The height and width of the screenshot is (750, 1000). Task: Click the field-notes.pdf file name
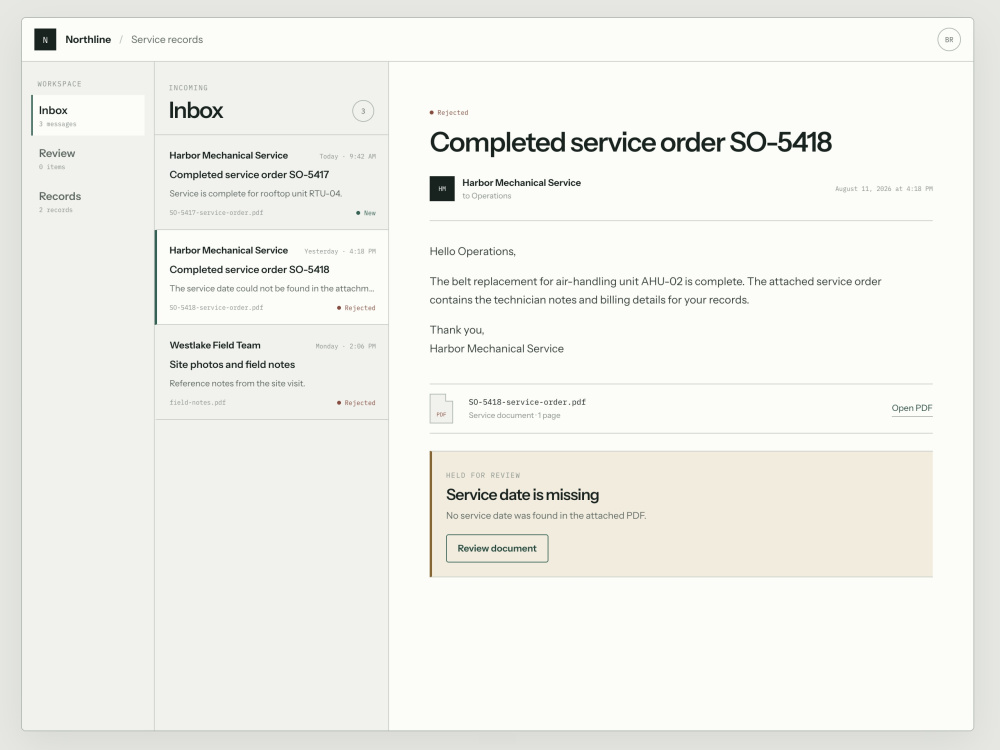[x=198, y=403]
